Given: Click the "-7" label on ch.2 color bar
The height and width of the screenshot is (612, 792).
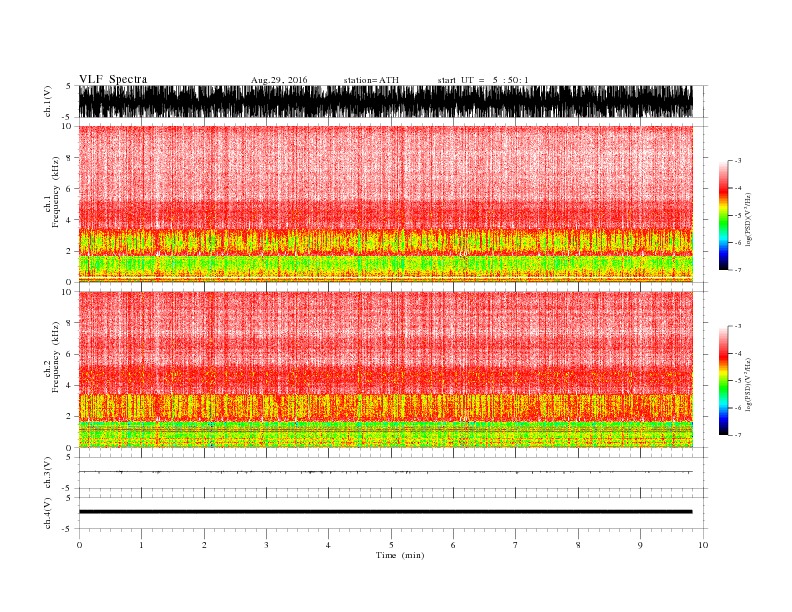Looking at the screenshot, I should (x=737, y=435).
